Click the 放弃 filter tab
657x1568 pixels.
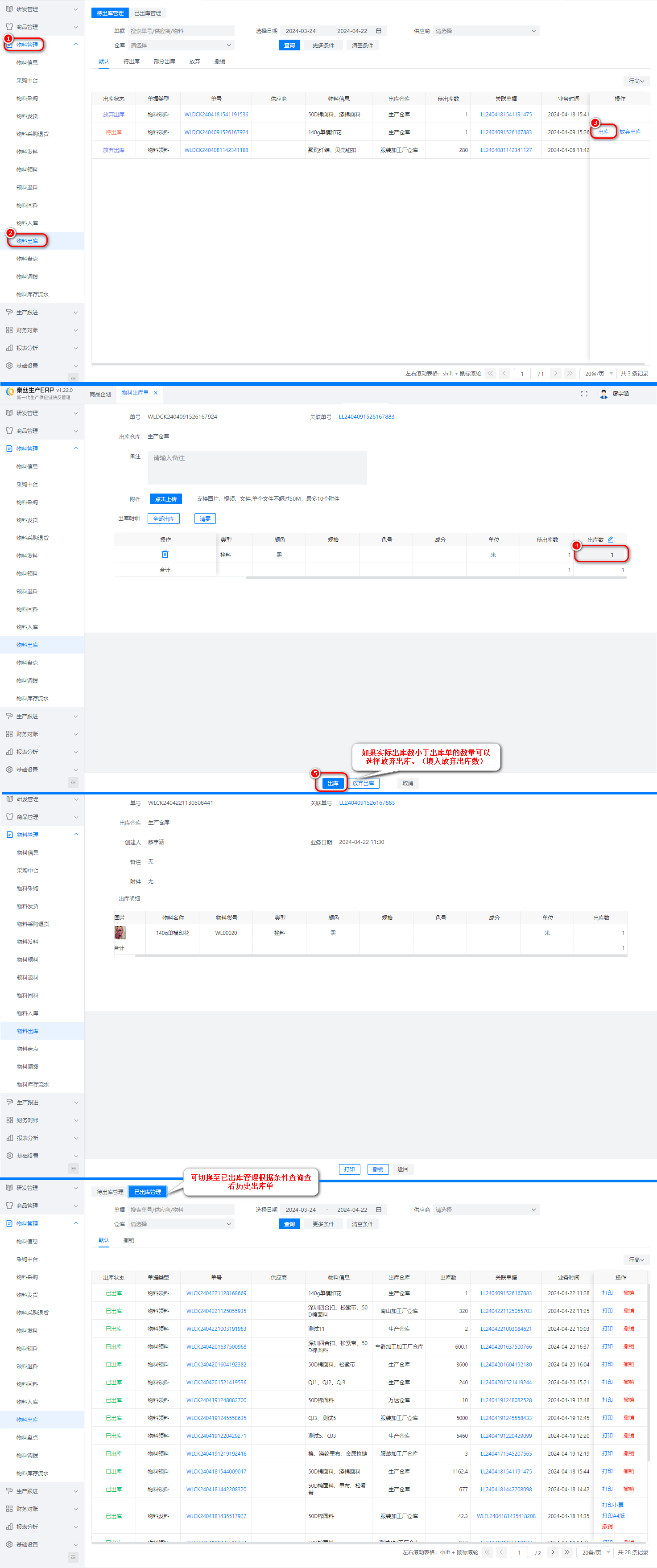click(195, 62)
